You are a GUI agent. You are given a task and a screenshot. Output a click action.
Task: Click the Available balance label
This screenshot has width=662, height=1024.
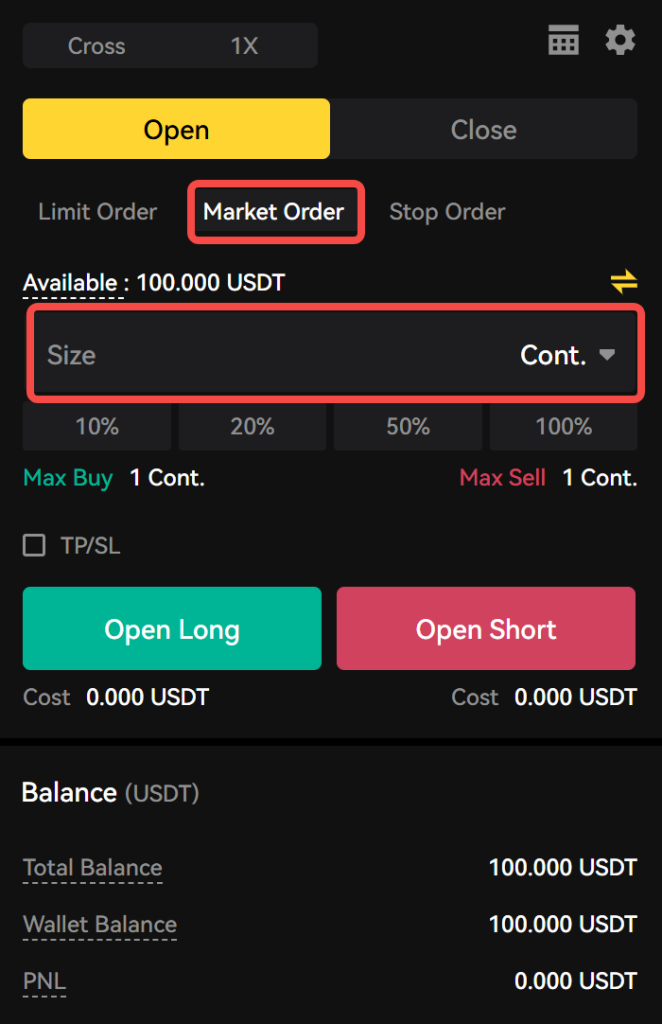[x=72, y=282]
